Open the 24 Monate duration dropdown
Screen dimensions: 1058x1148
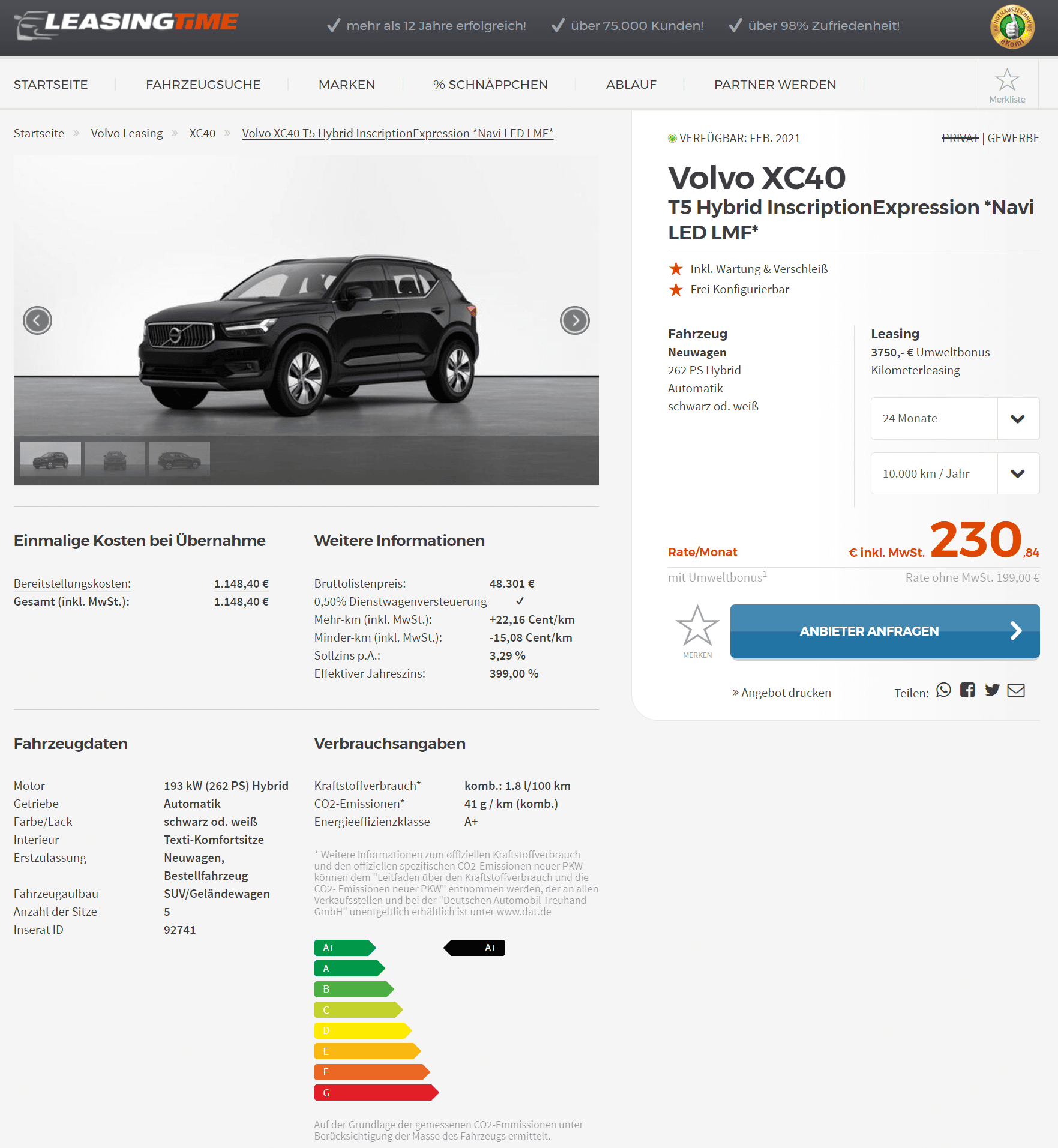tap(955, 419)
